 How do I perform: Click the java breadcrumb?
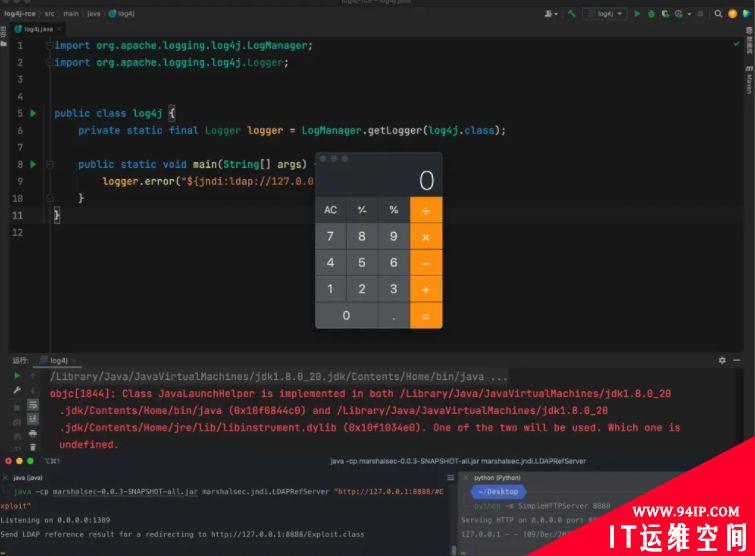tap(94, 13)
